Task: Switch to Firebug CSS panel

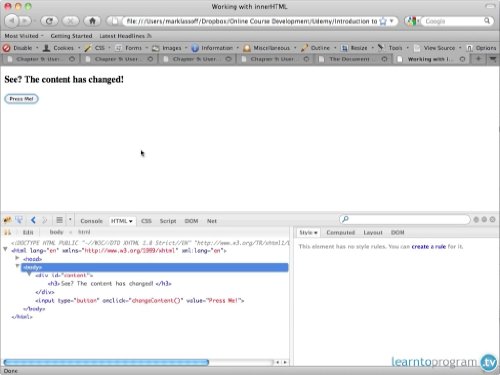Action: [x=146, y=221]
